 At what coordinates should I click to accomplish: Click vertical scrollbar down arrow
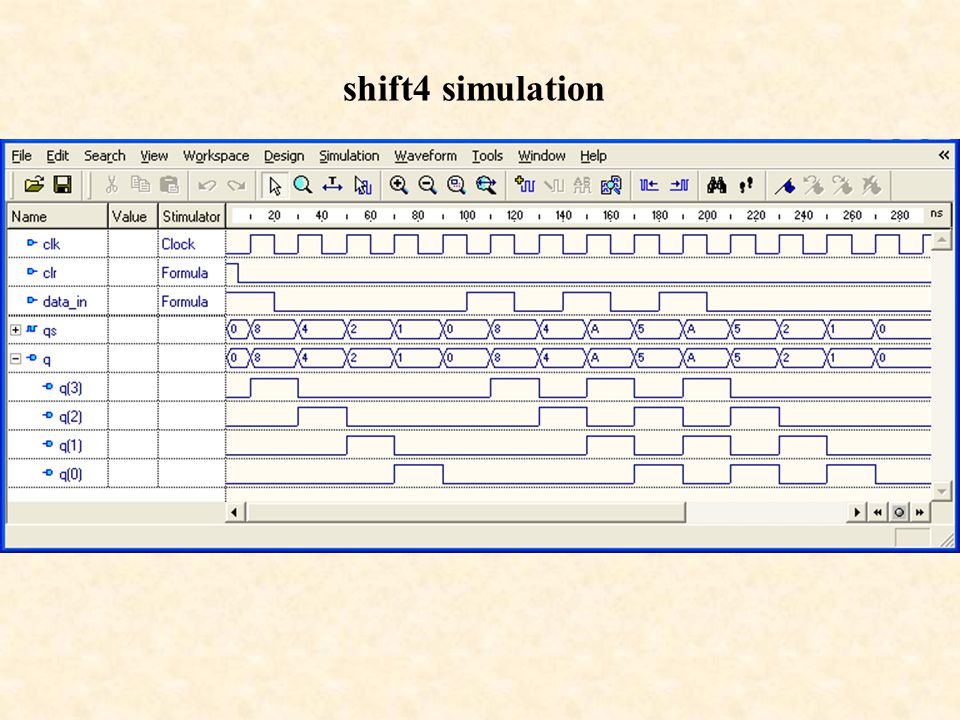pos(941,490)
